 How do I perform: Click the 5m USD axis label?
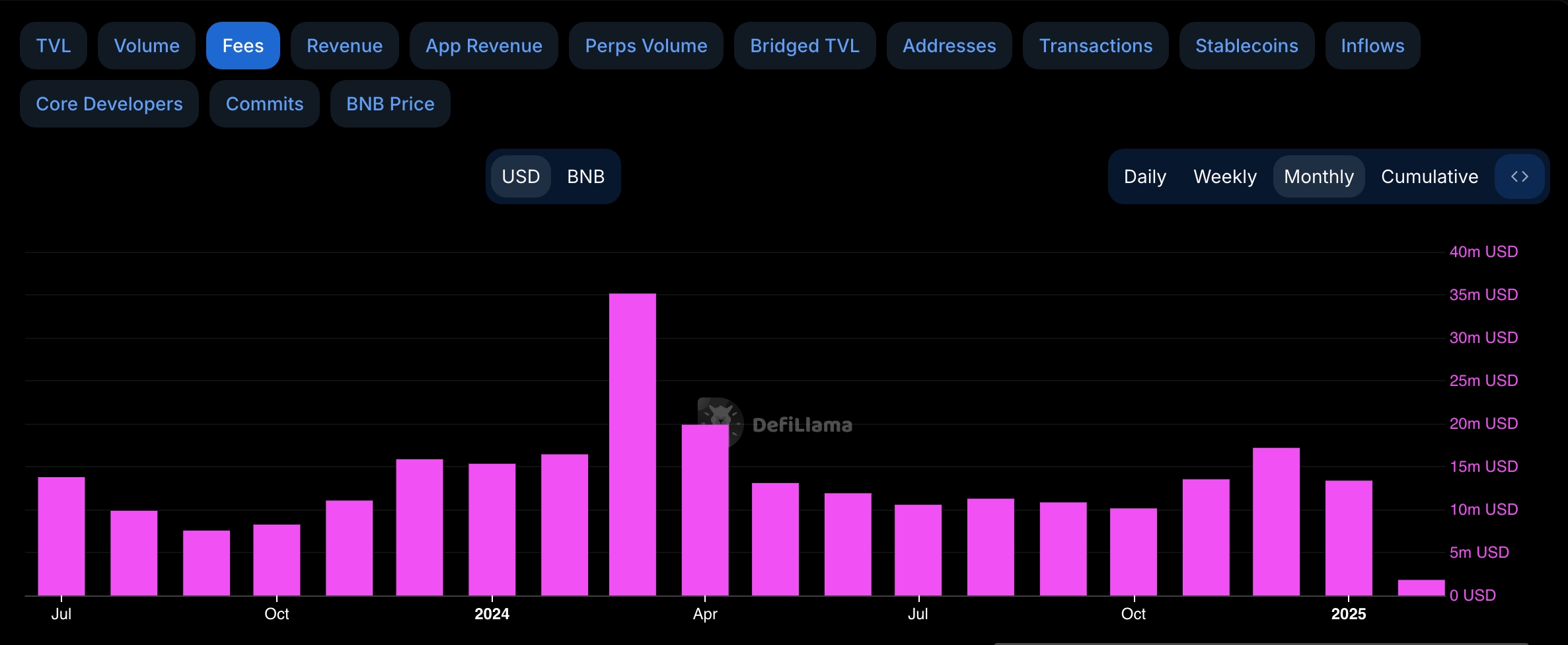tap(1479, 552)
